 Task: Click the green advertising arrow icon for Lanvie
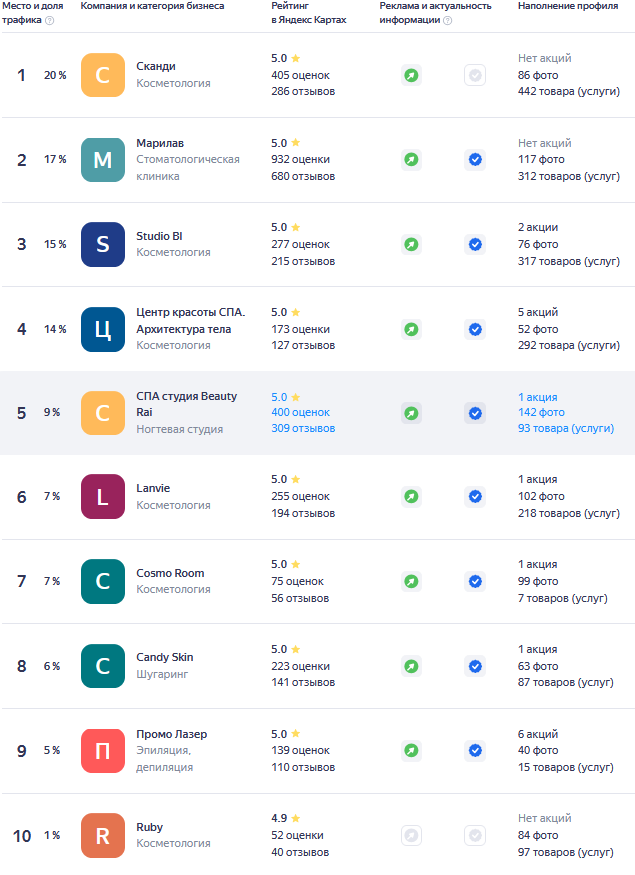[x=411, y=497]
